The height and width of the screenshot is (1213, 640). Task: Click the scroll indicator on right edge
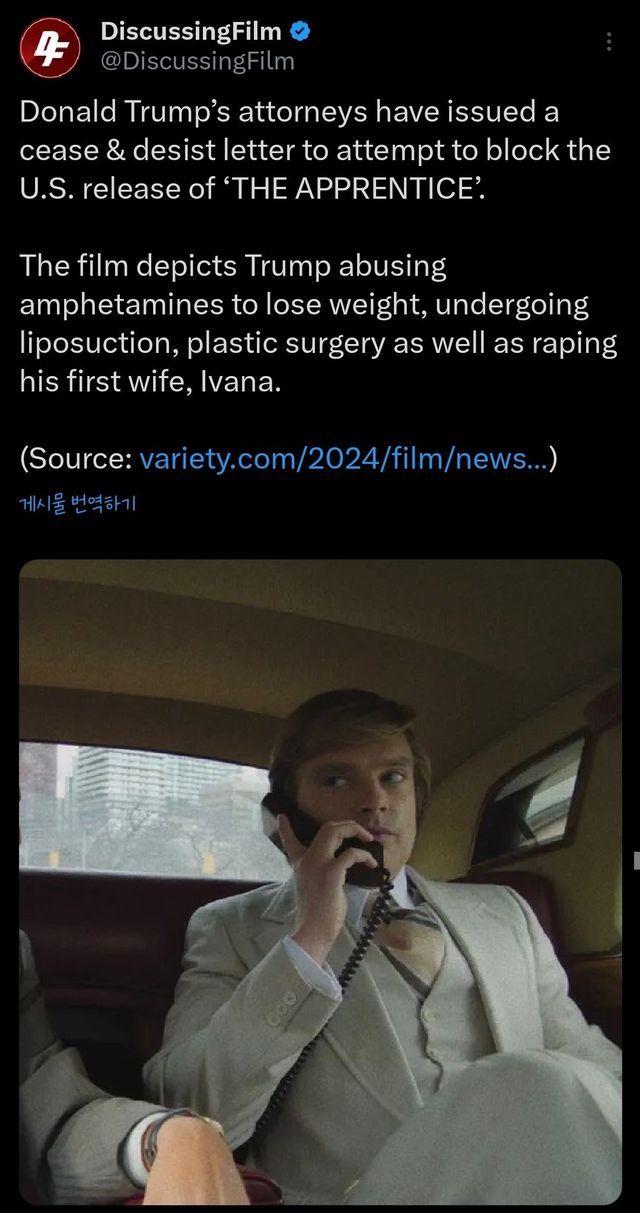636,857
